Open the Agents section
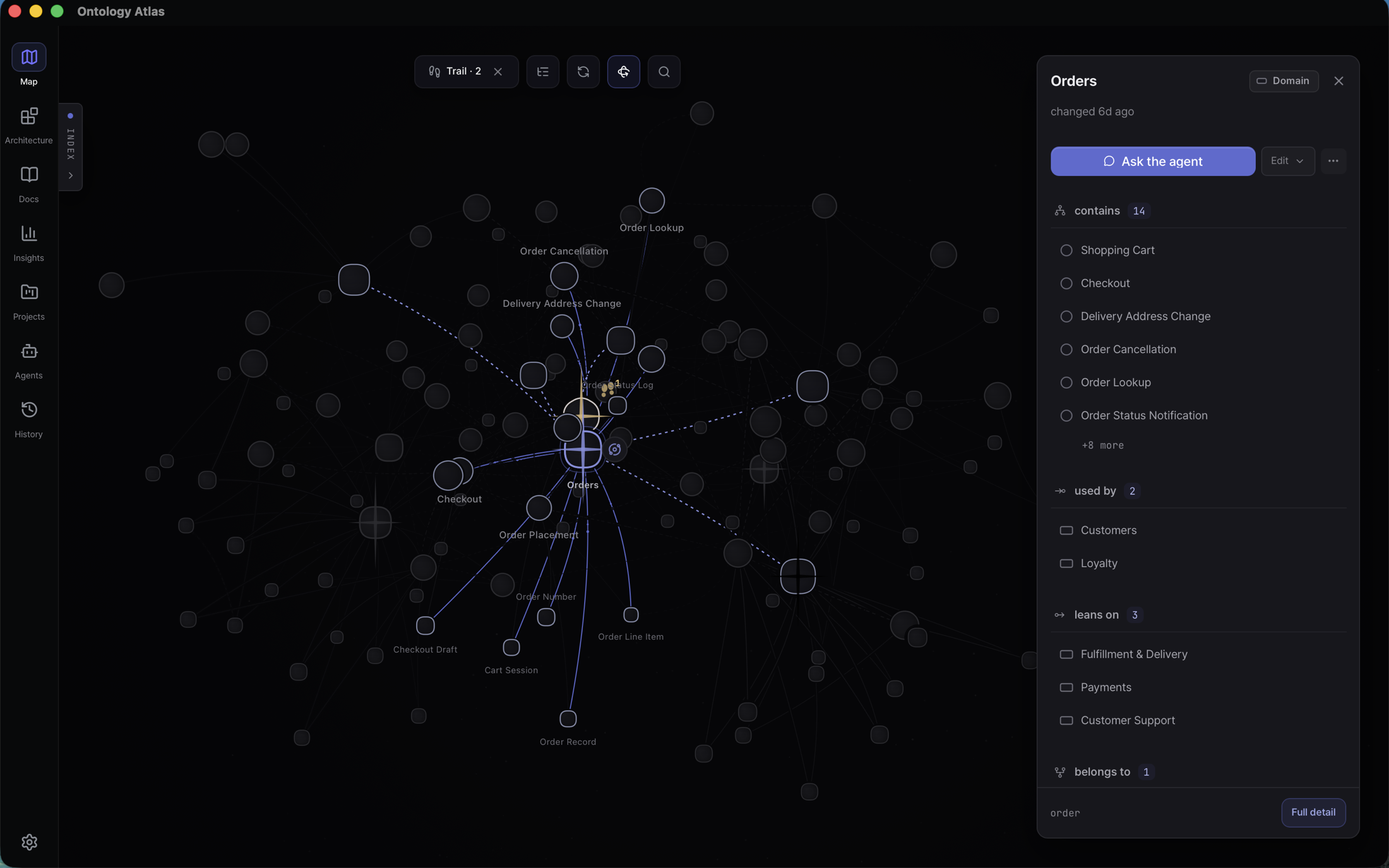The image size is (1389, 868). pyautogui.click(x=28, y=360)
